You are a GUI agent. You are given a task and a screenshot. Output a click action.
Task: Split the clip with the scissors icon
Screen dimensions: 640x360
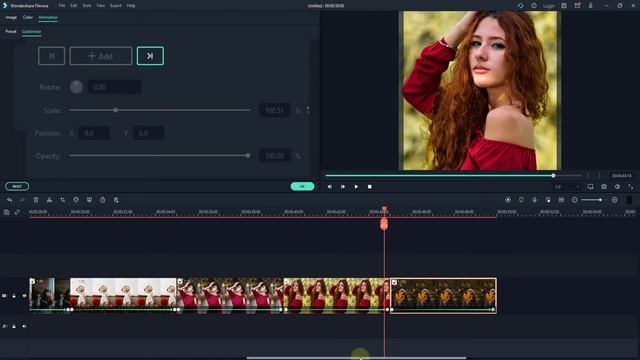pos(49,200)
